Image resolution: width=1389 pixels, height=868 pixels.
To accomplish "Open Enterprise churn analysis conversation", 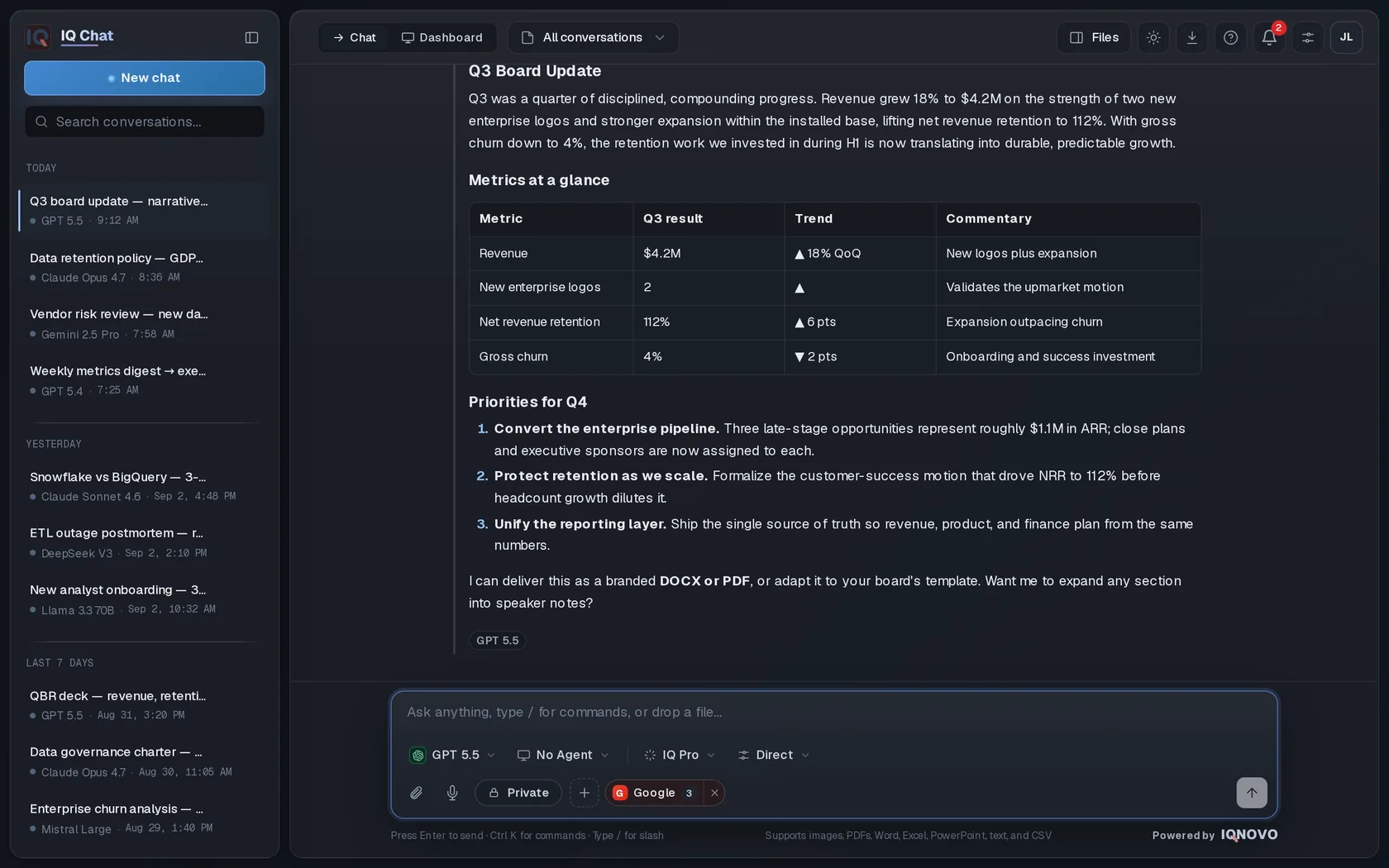I will point(145,818).
